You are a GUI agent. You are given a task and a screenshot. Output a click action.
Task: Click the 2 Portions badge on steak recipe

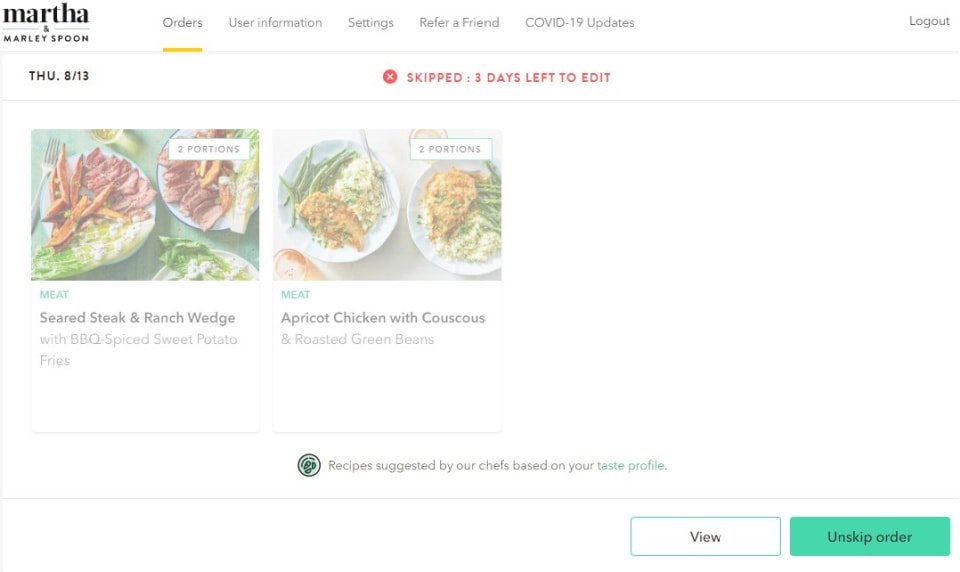tap(209, 149)
